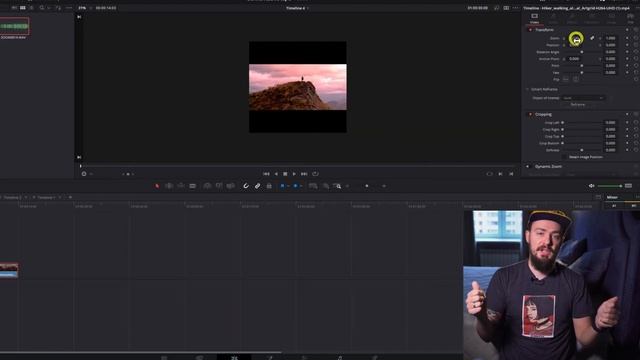The width and height of the screenshot is (640, 360).
Task: Click the Reframe button
Action: coord(578,105)
